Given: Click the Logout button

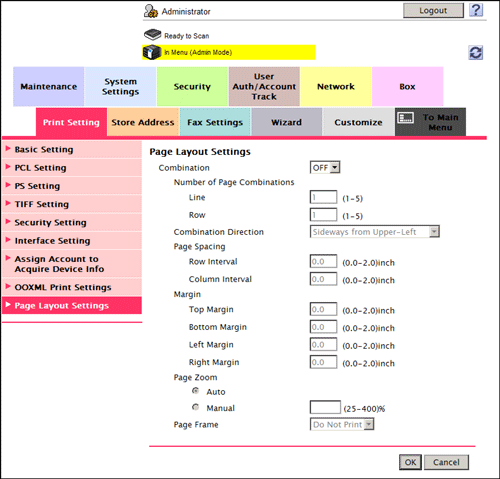Looking at the screenshot, I should [x=433, y=11].
